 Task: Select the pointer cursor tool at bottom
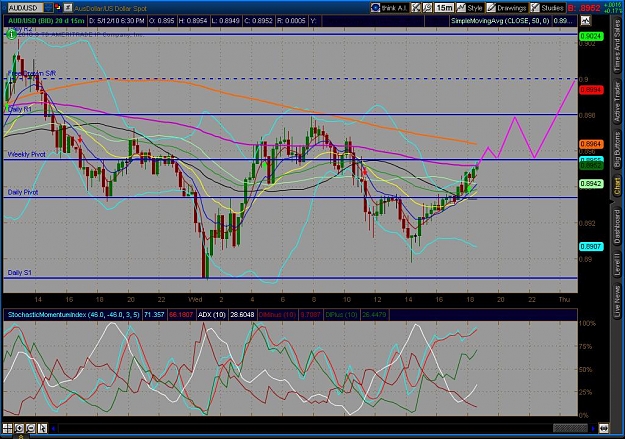(42, 429)
